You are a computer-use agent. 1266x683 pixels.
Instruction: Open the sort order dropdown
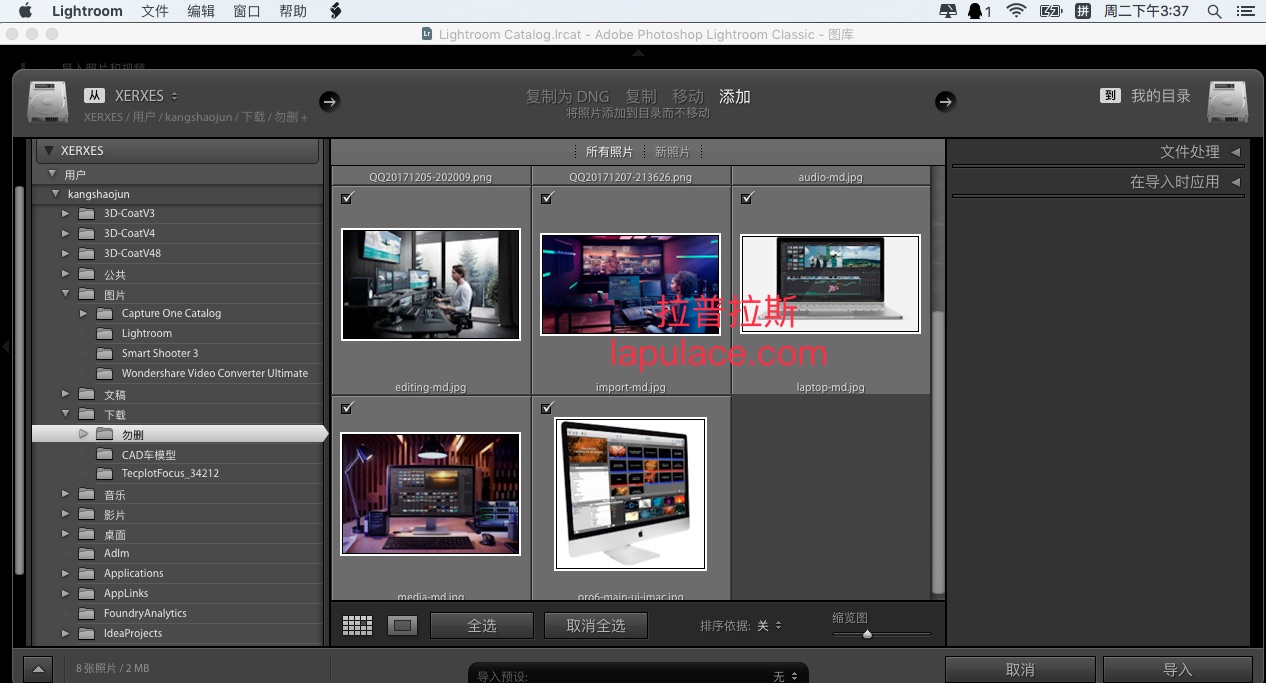tap(770, 626)
